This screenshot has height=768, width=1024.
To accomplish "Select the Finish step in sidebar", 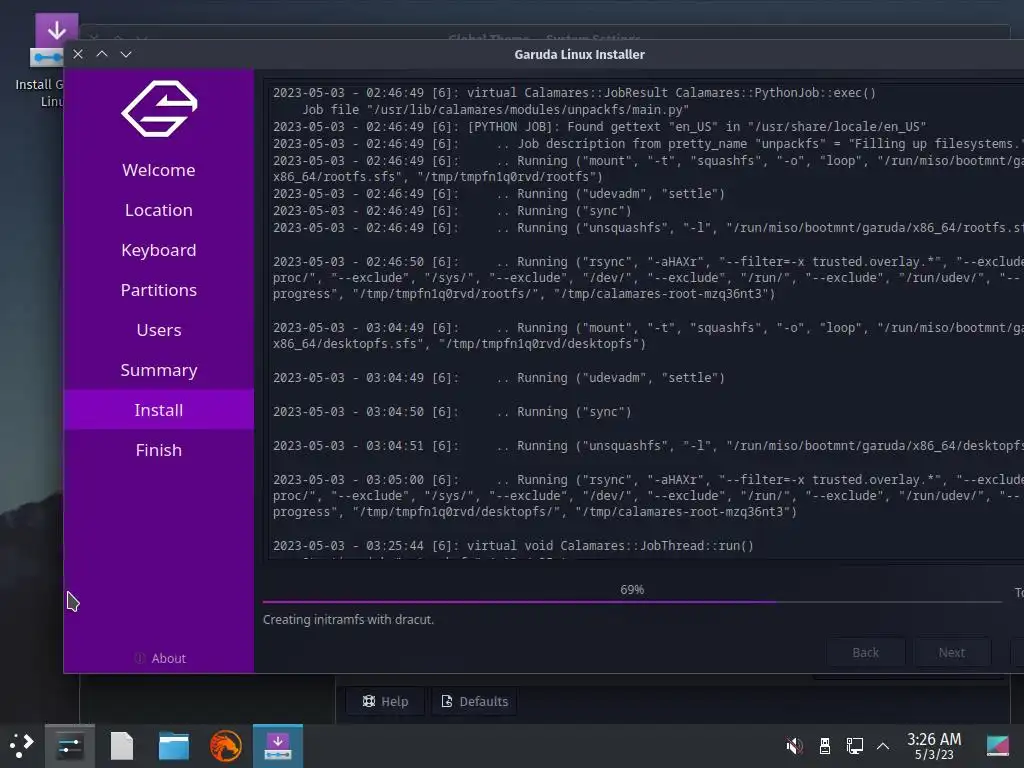I will [x=159, y=450].
